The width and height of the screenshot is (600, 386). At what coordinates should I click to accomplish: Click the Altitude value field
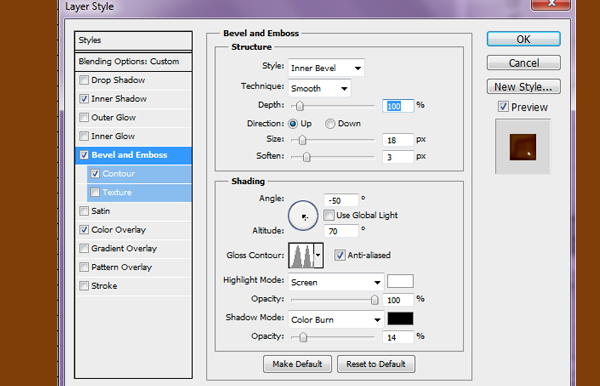pos(341,231)
